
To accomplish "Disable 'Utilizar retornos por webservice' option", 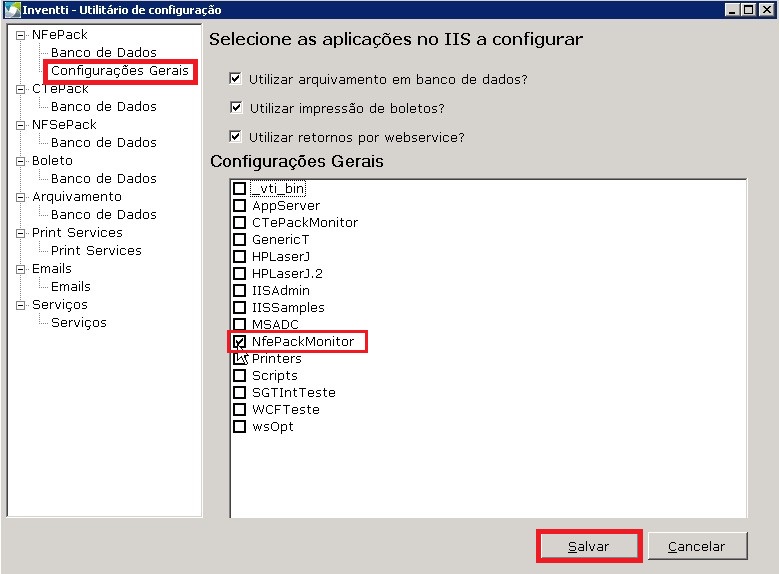I will pyautogui.click(x=236, y=137).
